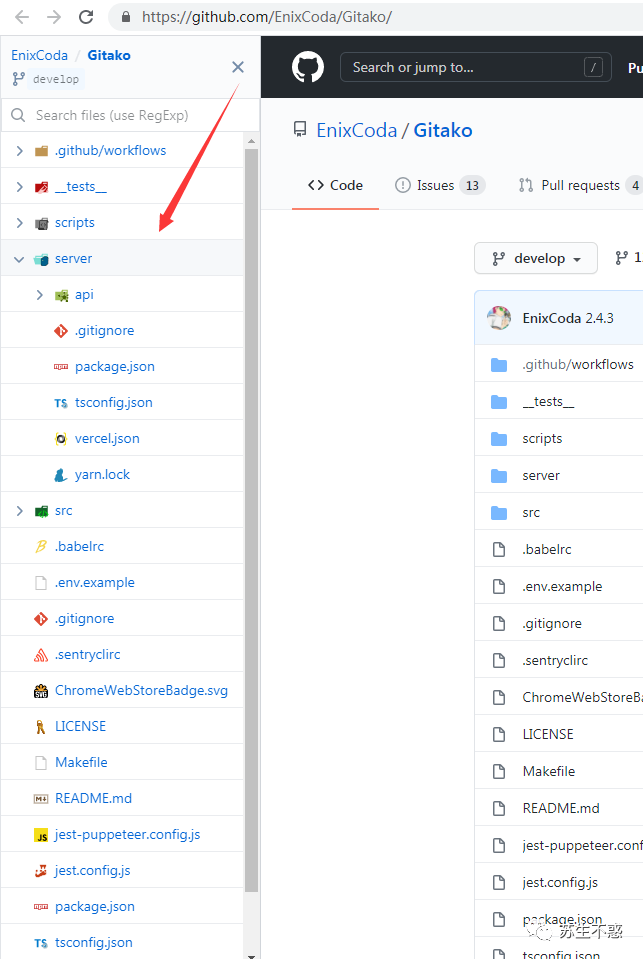Open README.md in main file list

(561, 808)
